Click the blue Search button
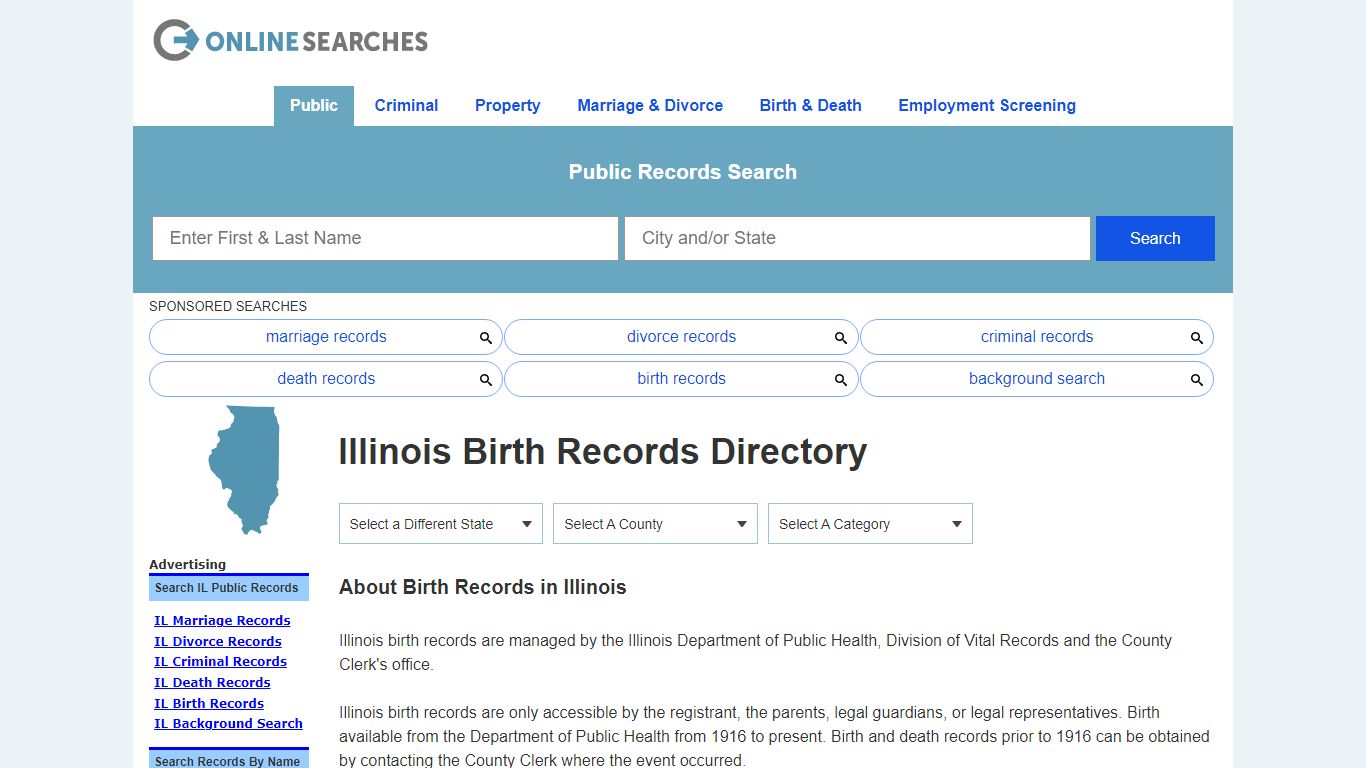This screenshot has width=1366, height=768. tap(1155, 238)
